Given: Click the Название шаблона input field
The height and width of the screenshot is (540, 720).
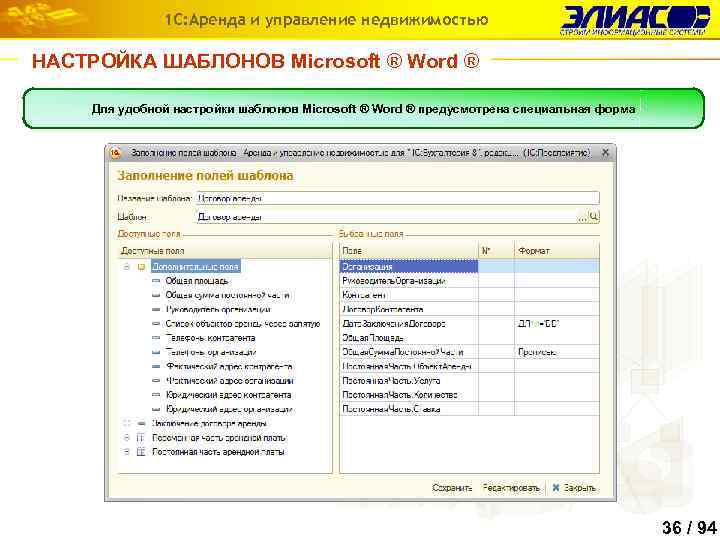Looking at the screenshot, I should 398,198.
